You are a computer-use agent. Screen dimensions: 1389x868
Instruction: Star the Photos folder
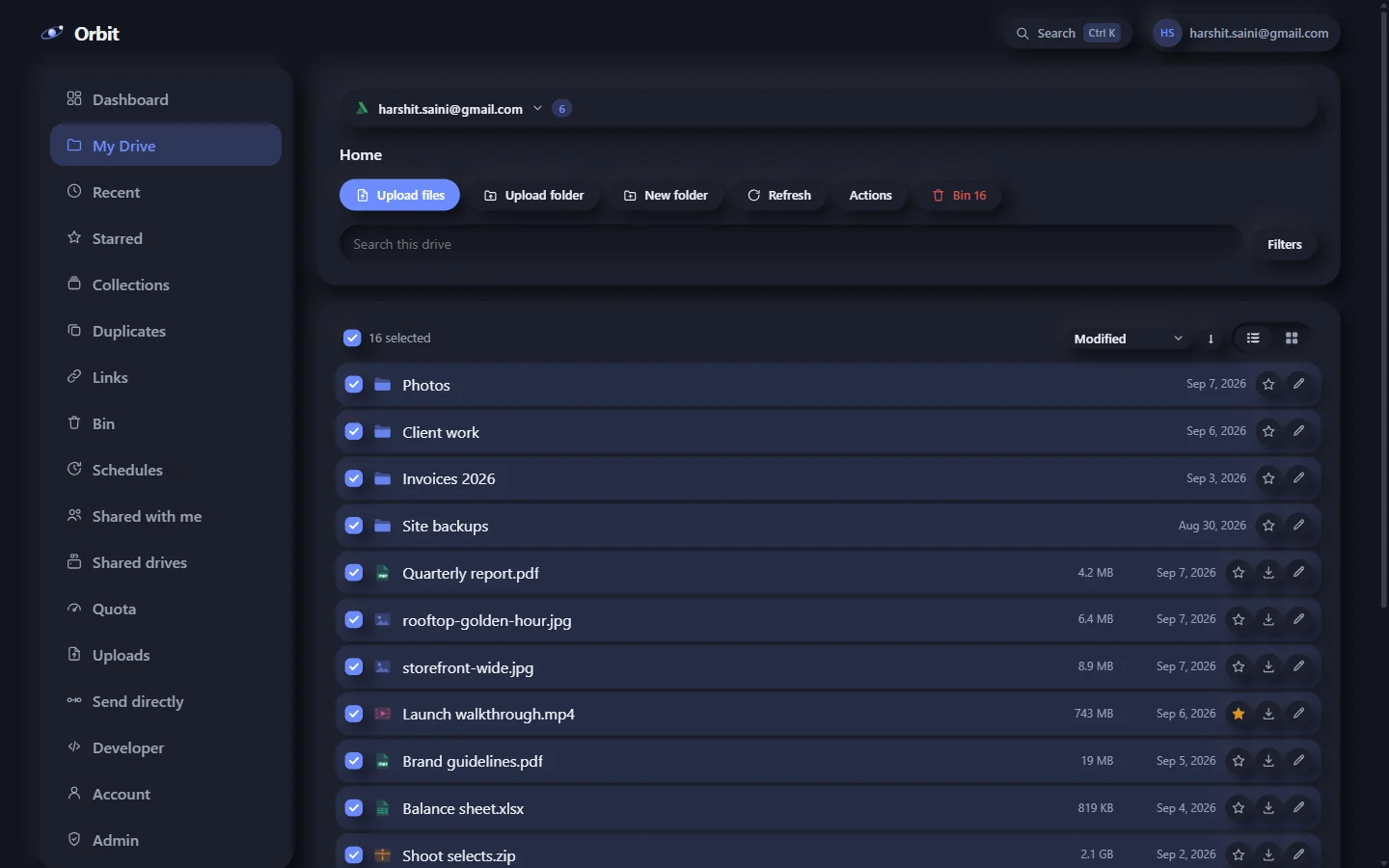[x=1268, y=384]
